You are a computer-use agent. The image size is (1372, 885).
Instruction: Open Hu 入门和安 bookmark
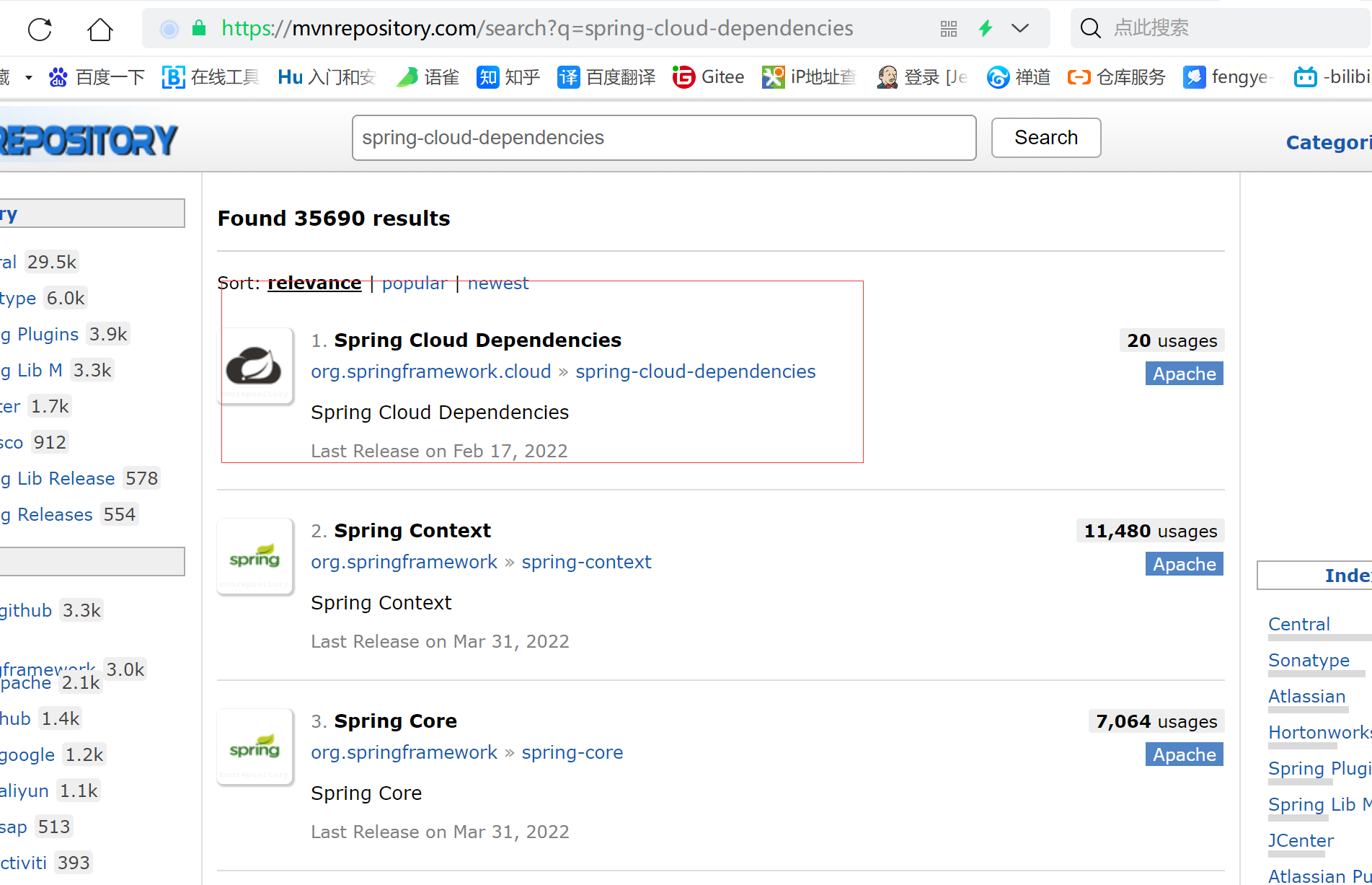click(327, 77)
